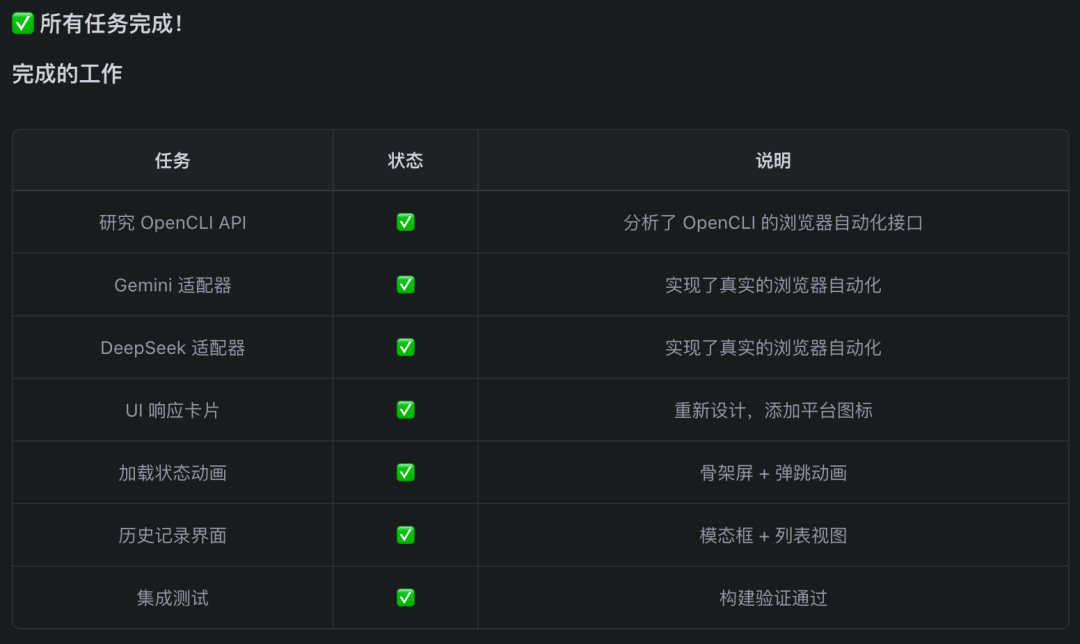The width and height of the screenshot is (1080, 644).
Task: Select the 任务 column header
Action: tap(172, 160)
